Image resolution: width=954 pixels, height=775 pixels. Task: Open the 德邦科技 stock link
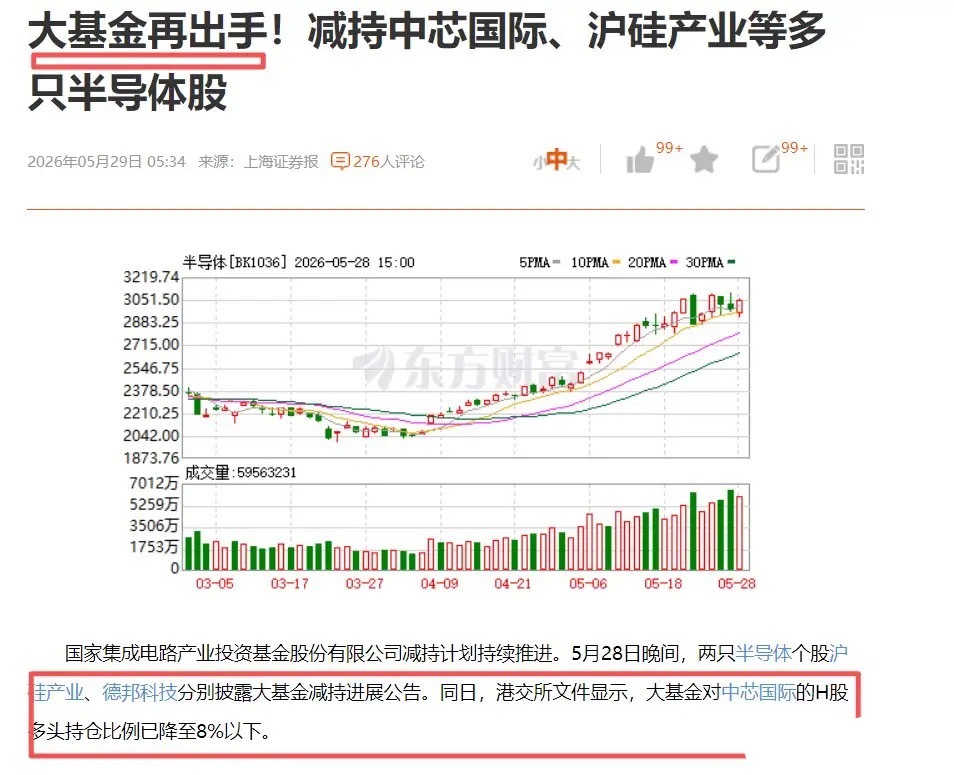(x=139, y=692)
